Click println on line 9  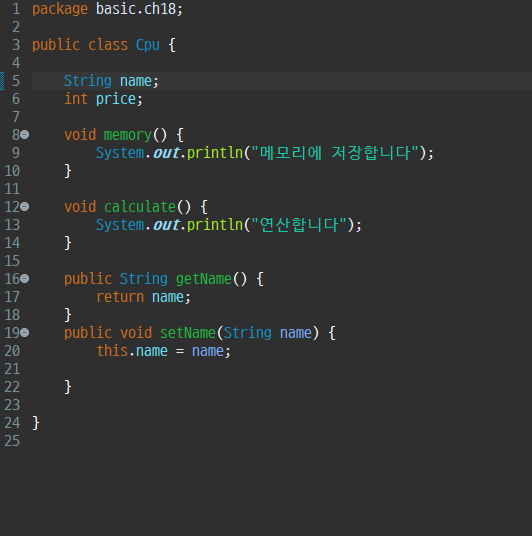(x=215, y=153)
